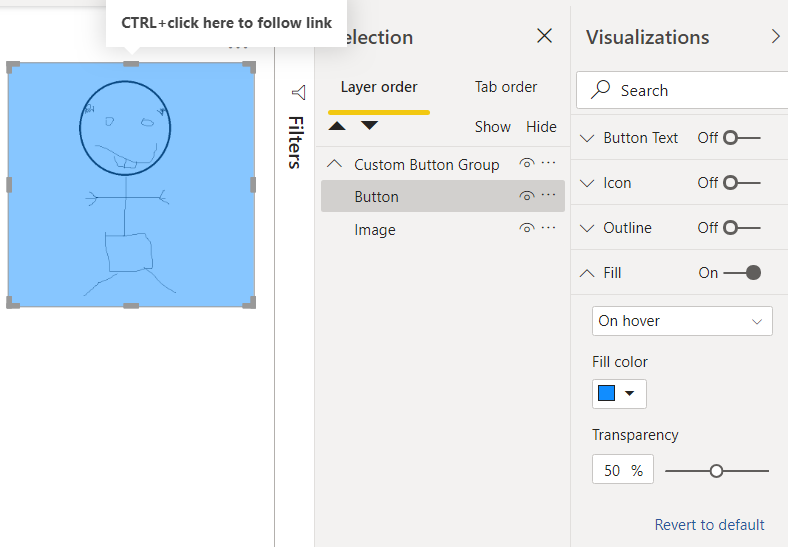Image resolution: width=788 pixels, height=547 pixels.
Task: Click the Search box in Visualizations
Action: (690, 91)
